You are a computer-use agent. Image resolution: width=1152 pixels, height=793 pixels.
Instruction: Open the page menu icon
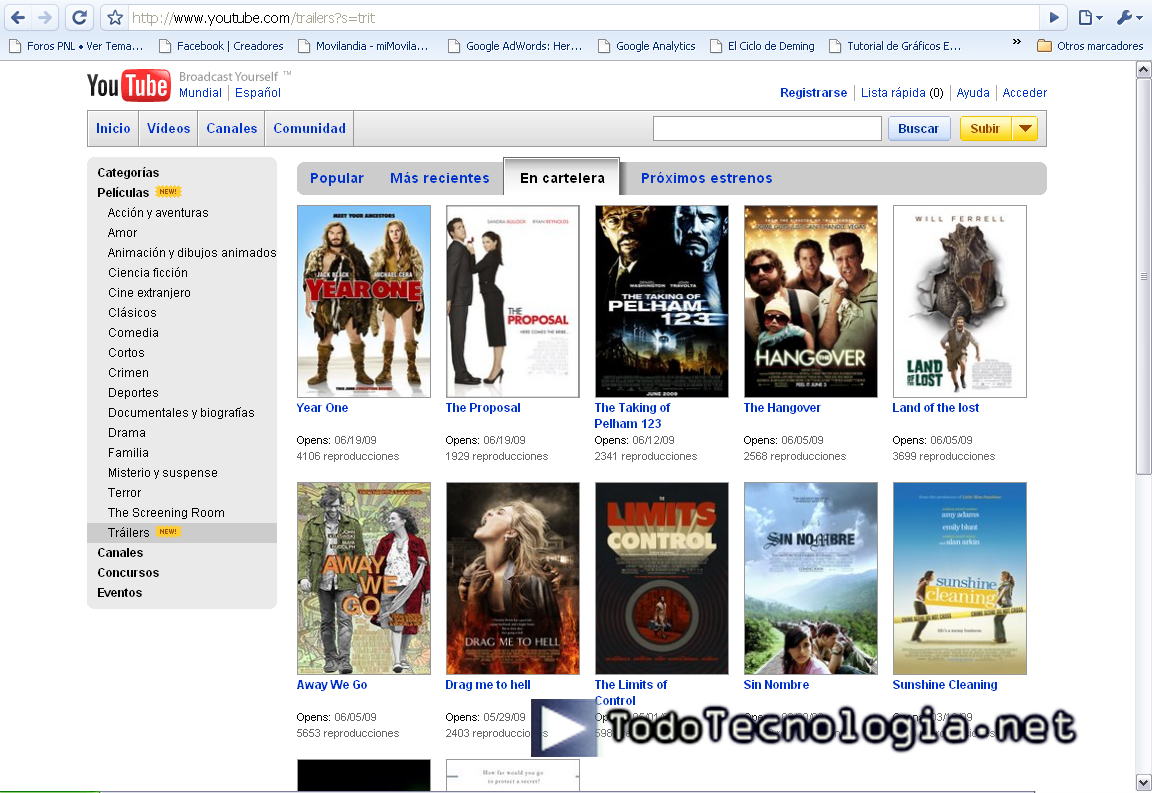coord(1090,18)
